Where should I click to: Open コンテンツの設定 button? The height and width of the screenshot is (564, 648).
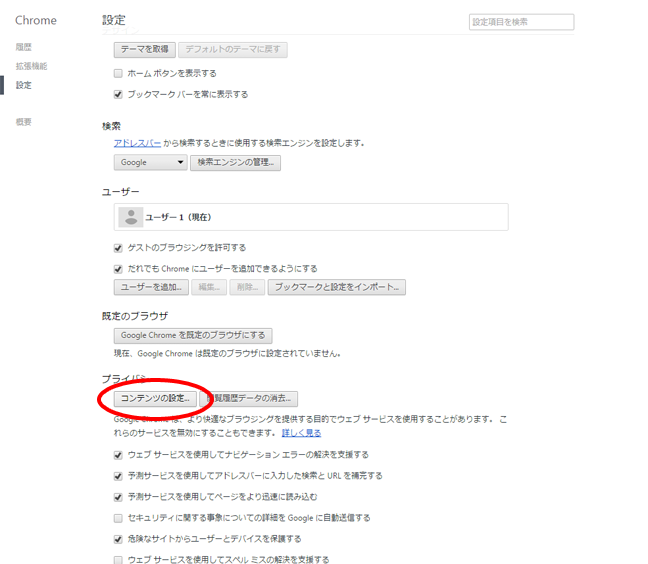point(155,399)
